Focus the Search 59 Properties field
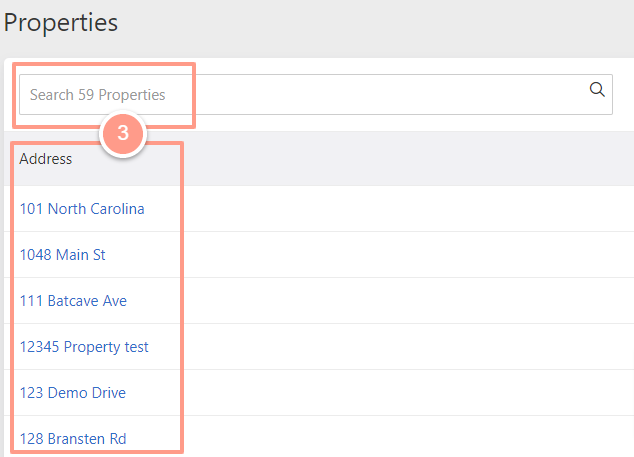This screenshot has width=634, height=457. coord(316,94)
